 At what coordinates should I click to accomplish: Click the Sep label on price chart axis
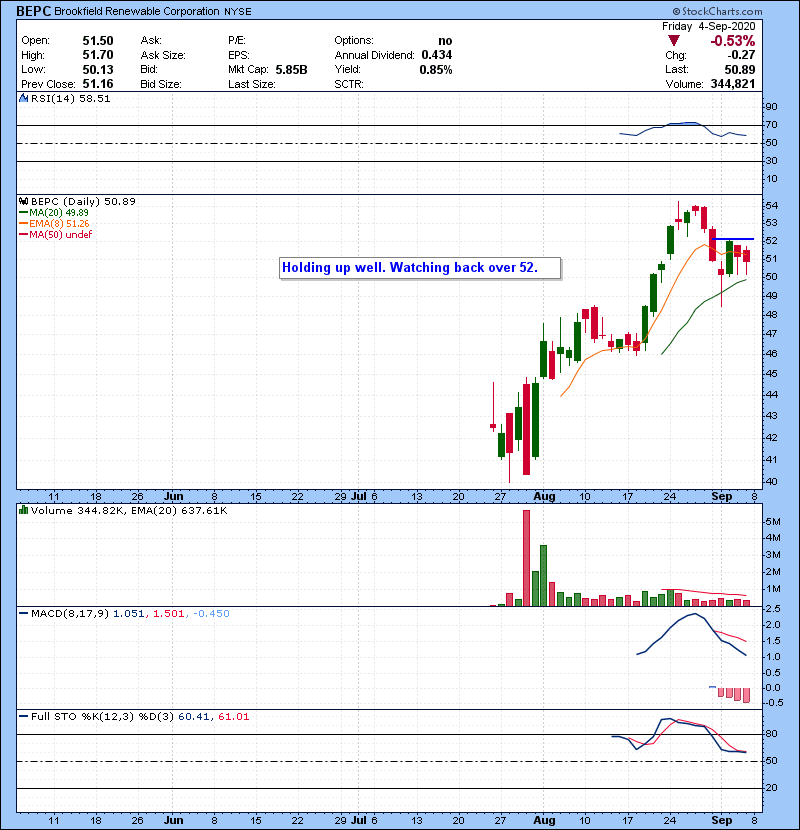[x=721, y=497]
